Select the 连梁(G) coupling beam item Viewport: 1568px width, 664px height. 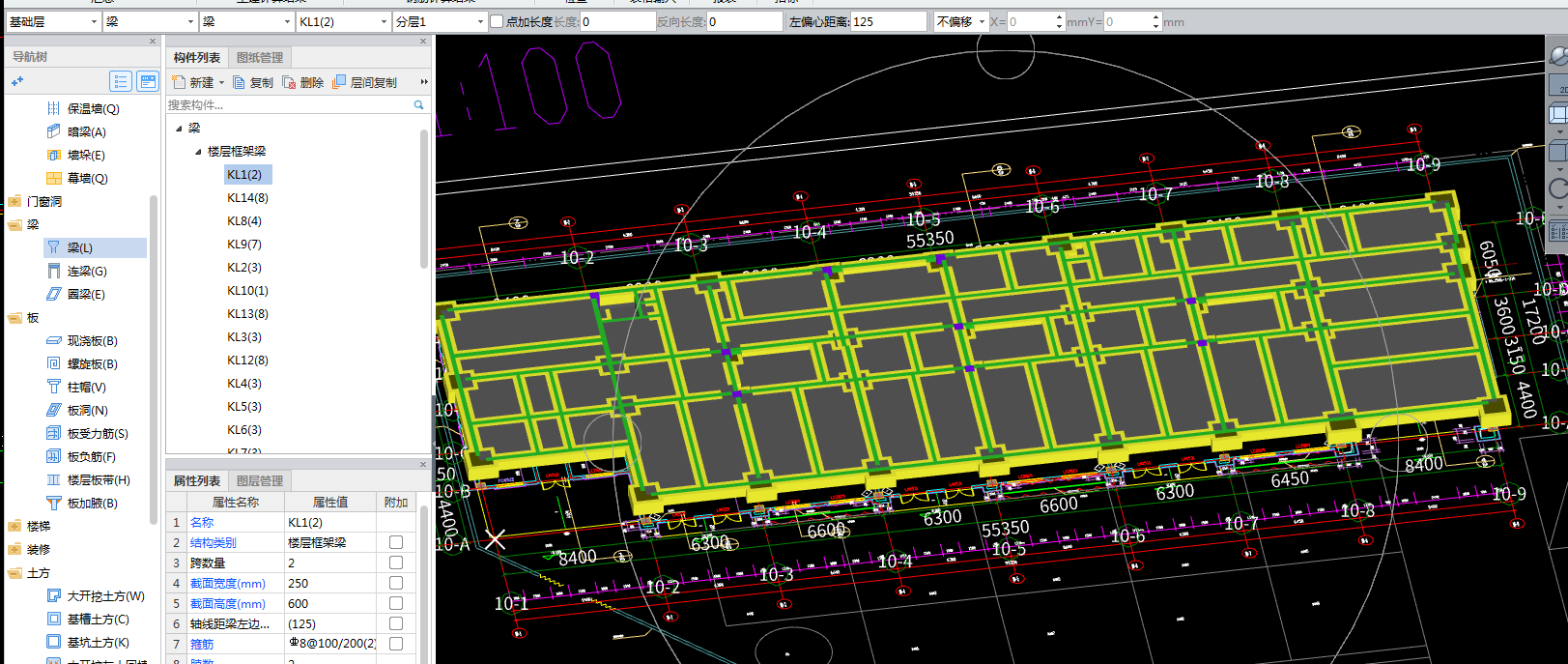pyautogui.click(x=86, y=271)
